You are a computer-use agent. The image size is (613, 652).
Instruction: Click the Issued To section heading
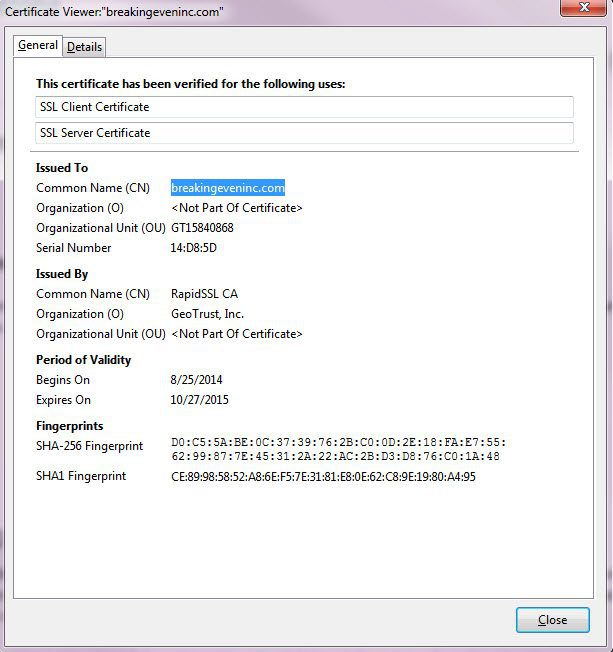[x=62, y=168]
